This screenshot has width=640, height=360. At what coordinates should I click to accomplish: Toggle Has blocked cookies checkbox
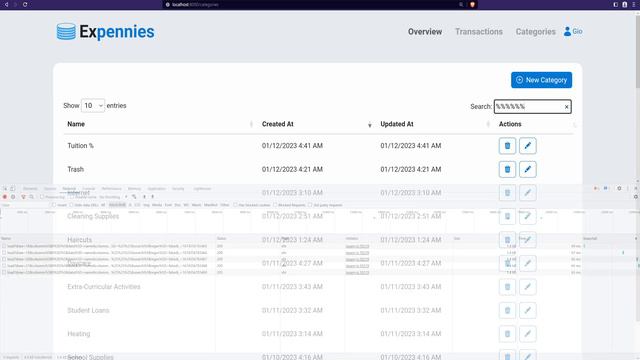tap(235, 205)
